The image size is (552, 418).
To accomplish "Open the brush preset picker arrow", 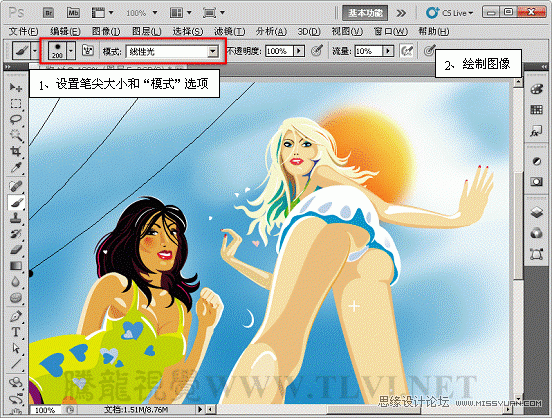I will (71, 51).
